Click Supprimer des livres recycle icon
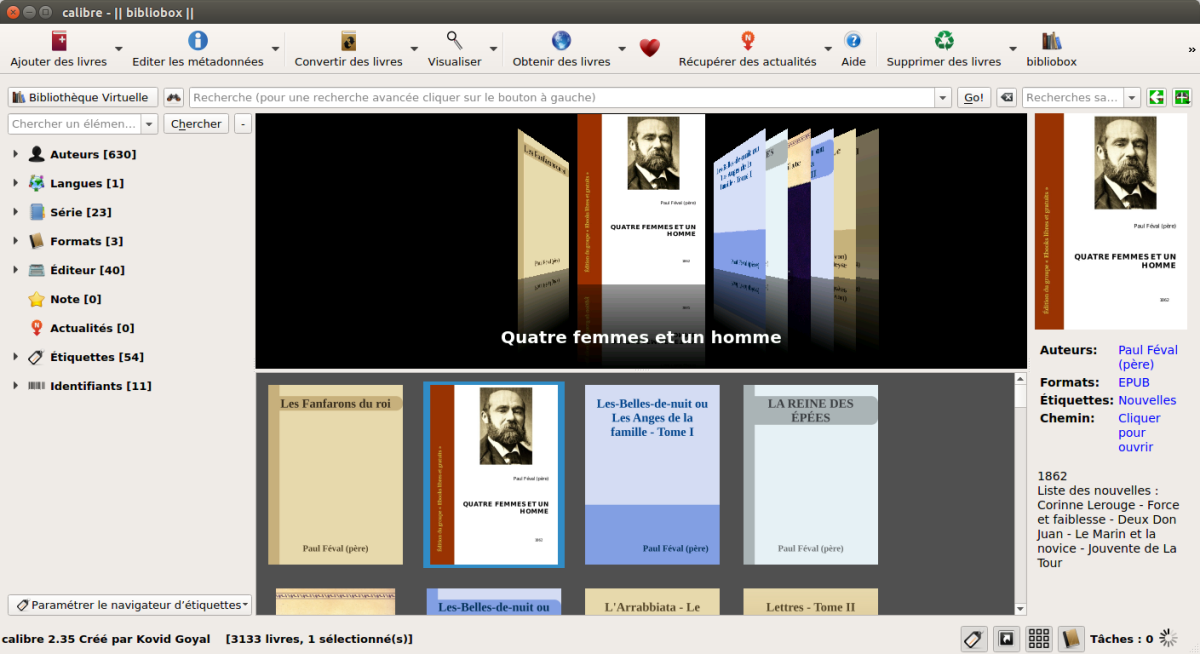The image size is (1200, 654). click(944, 41)
